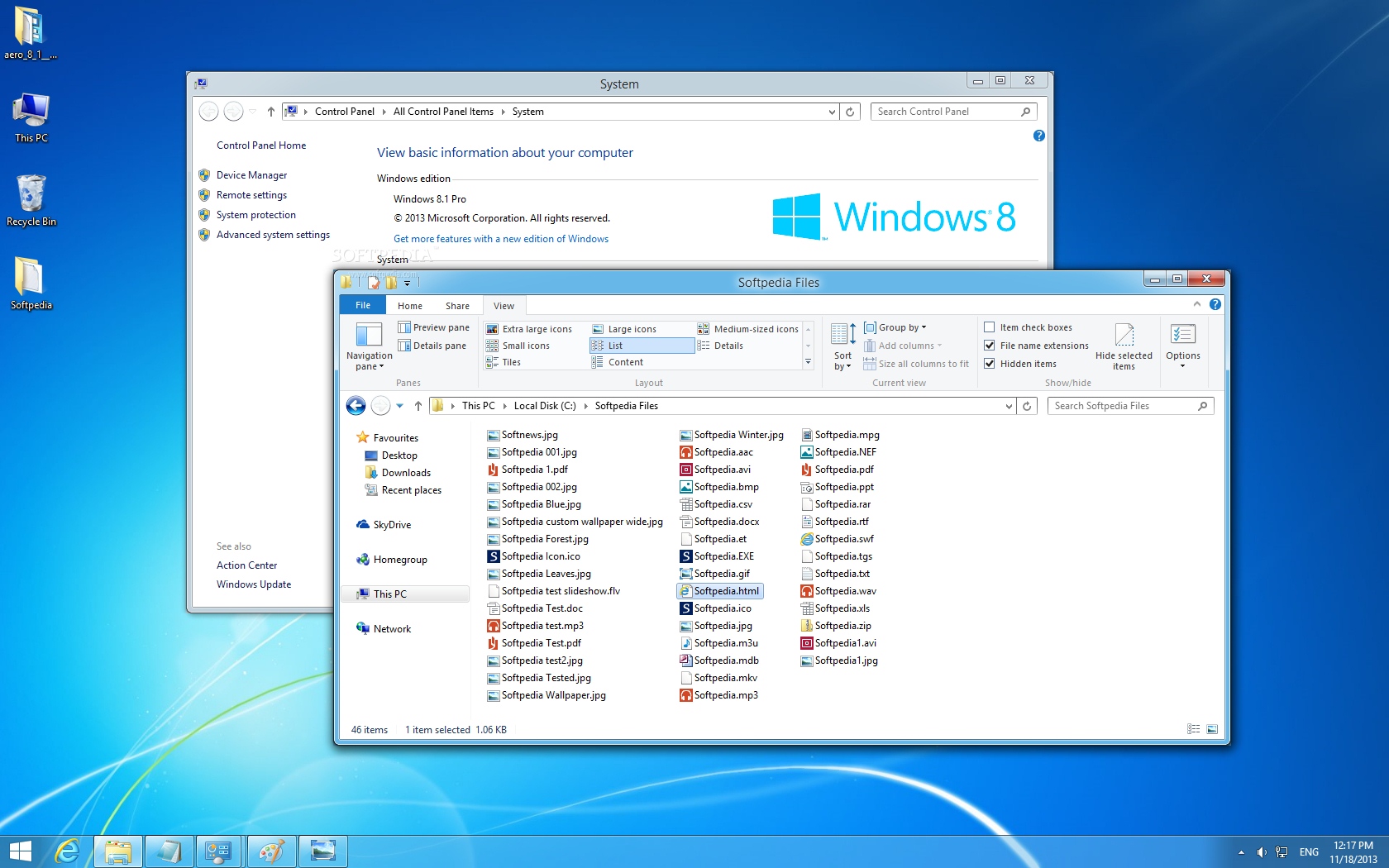Click Get more features with new edition link
The height and width of the screenshot is (868, 1389).
point(501,239)
